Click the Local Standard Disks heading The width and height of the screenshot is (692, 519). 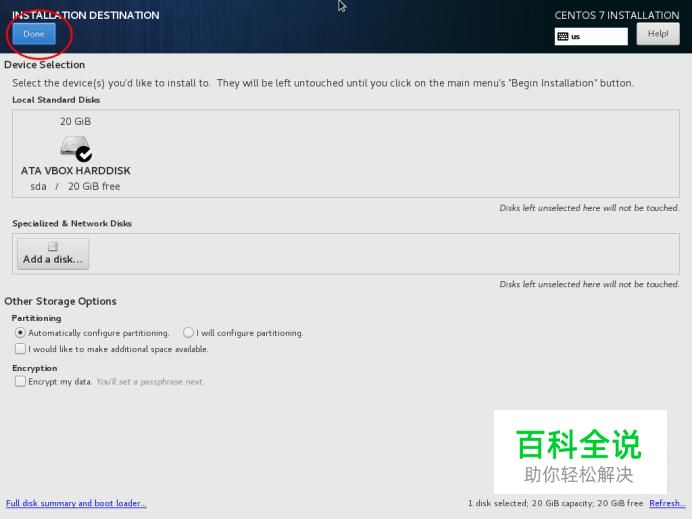coord(56,100)
